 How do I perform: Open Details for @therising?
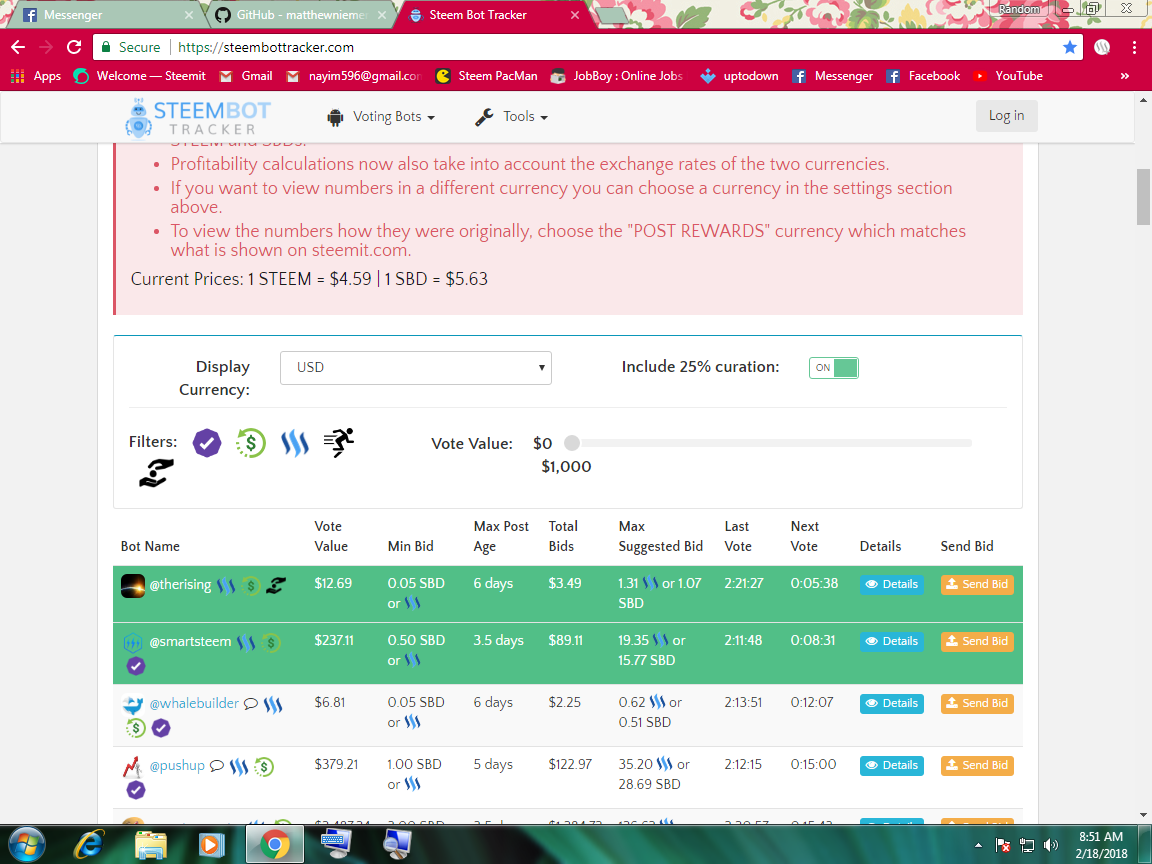pos(892,584)
